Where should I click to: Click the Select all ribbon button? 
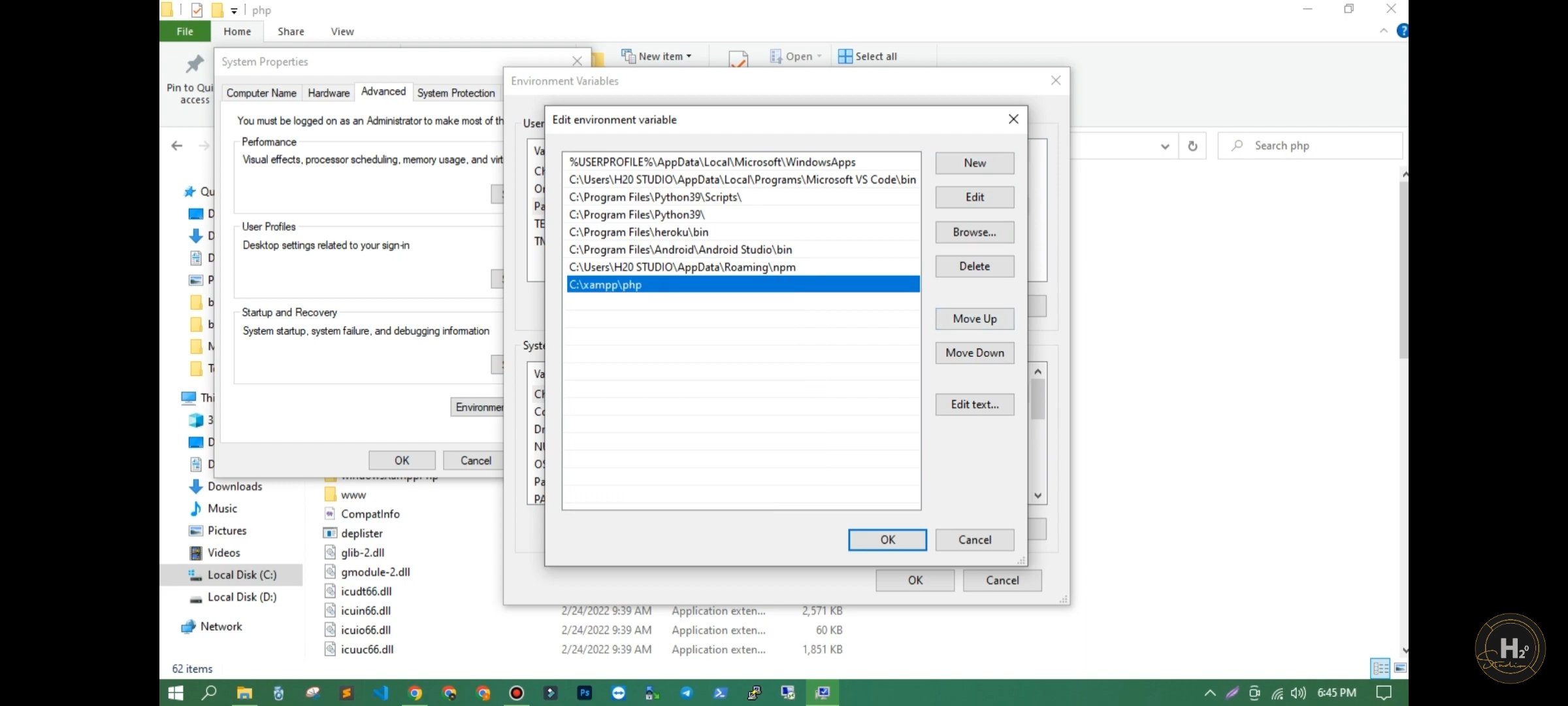click(868, 56)
